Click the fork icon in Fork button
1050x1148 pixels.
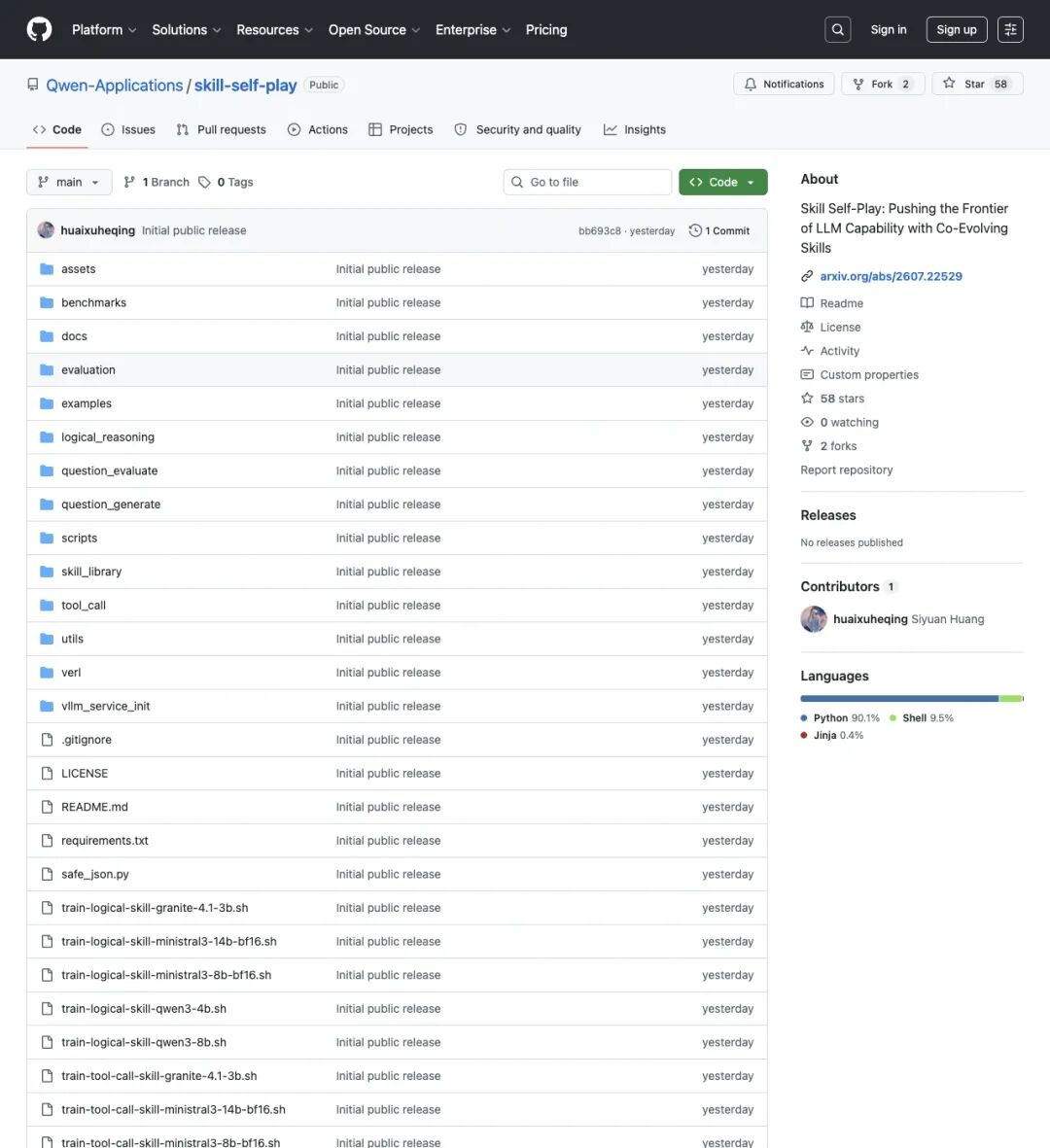(x=858, y=85)
